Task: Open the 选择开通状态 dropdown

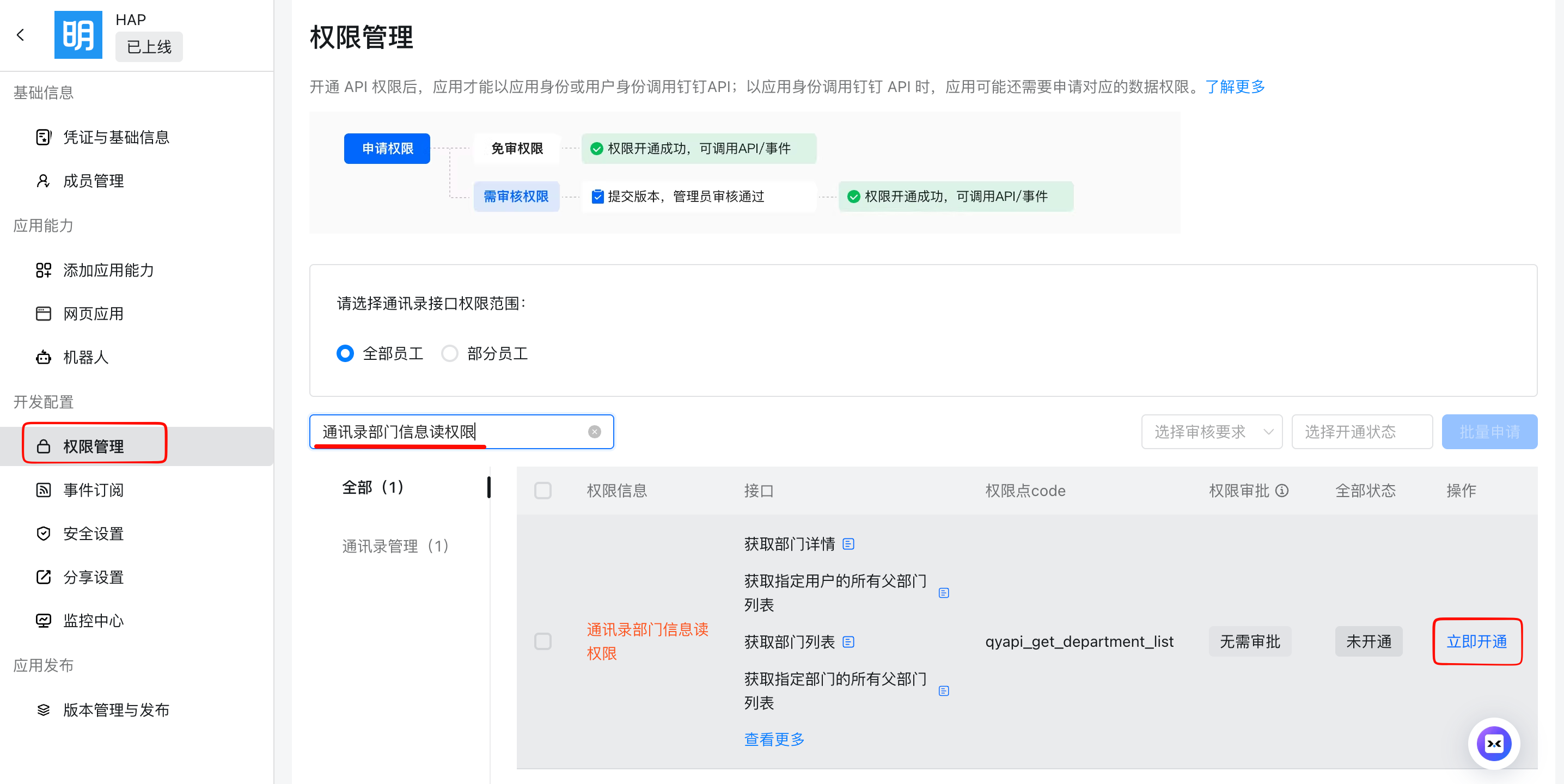Action: coord(1361,431)
